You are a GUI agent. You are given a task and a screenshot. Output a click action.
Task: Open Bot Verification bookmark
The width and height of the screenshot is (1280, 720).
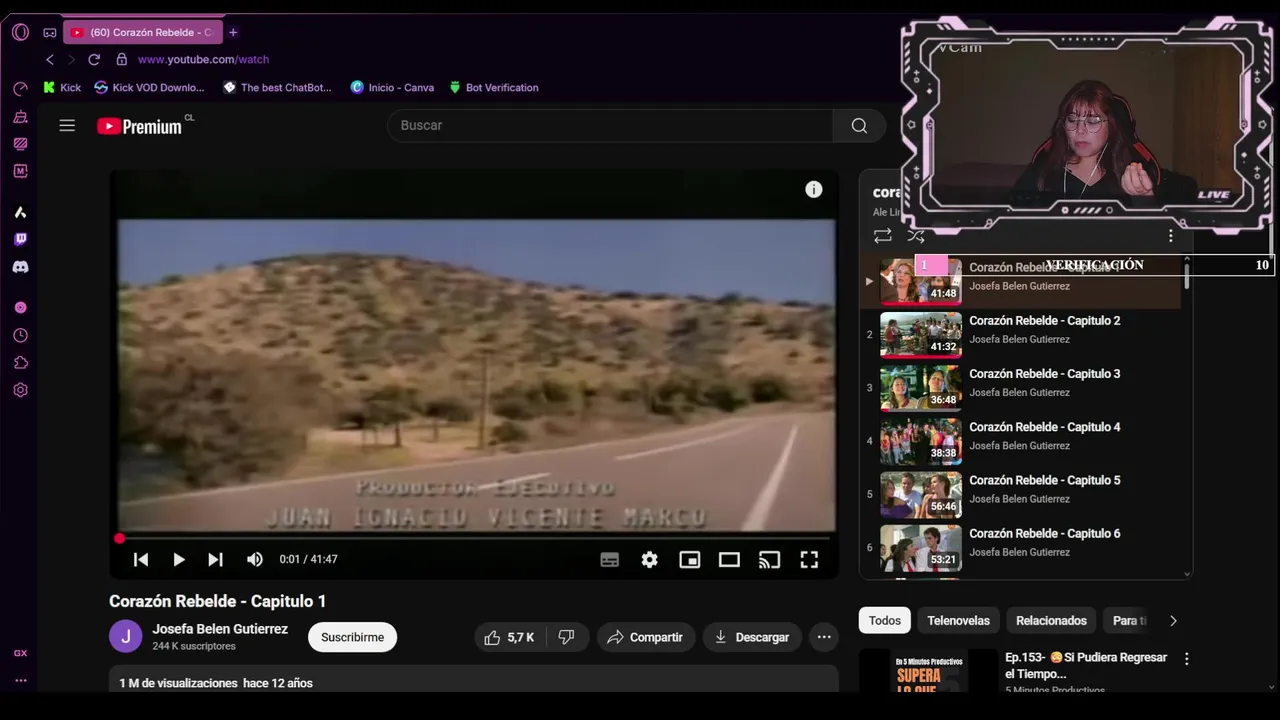(x=494, y=87)
